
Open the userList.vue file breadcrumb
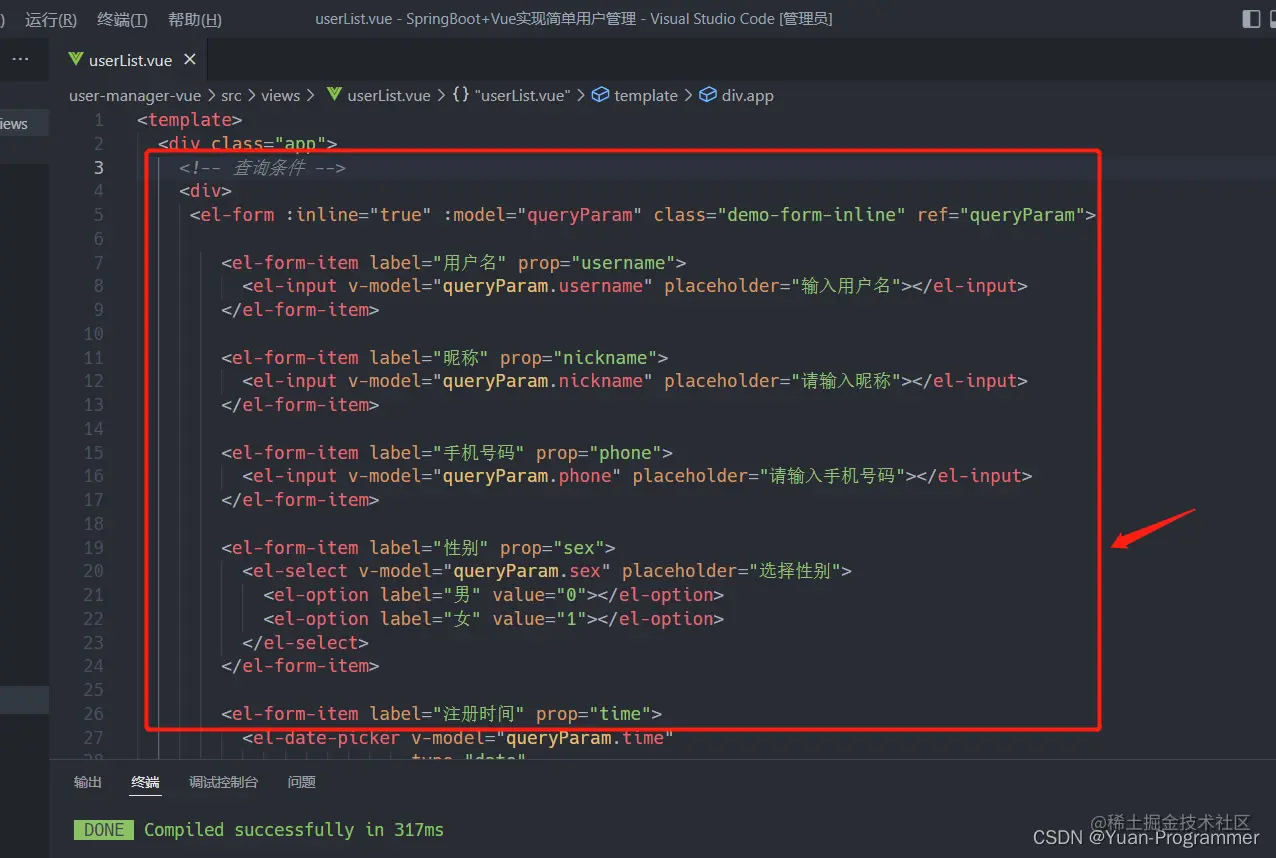pos(389,95)
